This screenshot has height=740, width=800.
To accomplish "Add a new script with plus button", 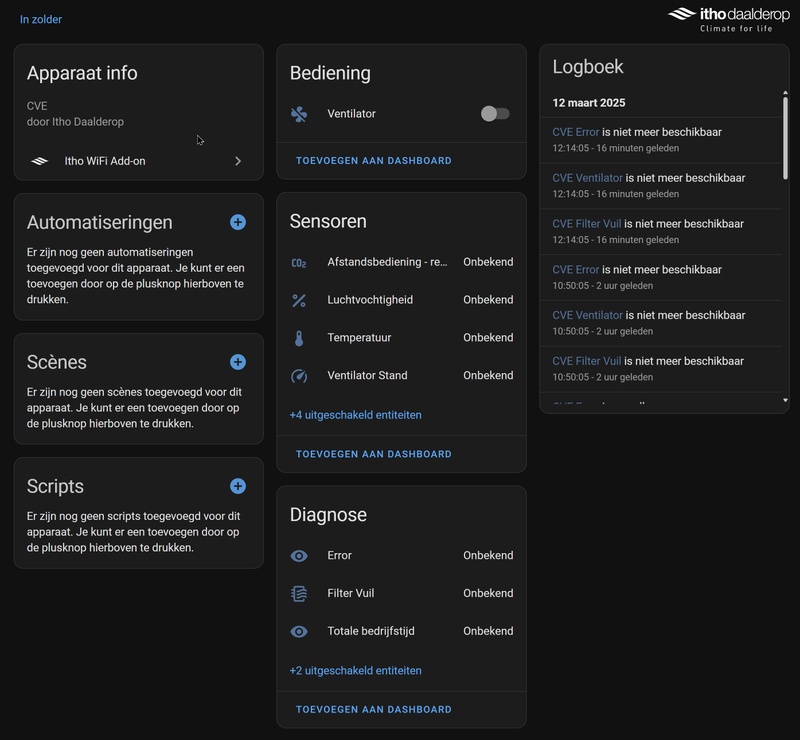I will [238, 486].
